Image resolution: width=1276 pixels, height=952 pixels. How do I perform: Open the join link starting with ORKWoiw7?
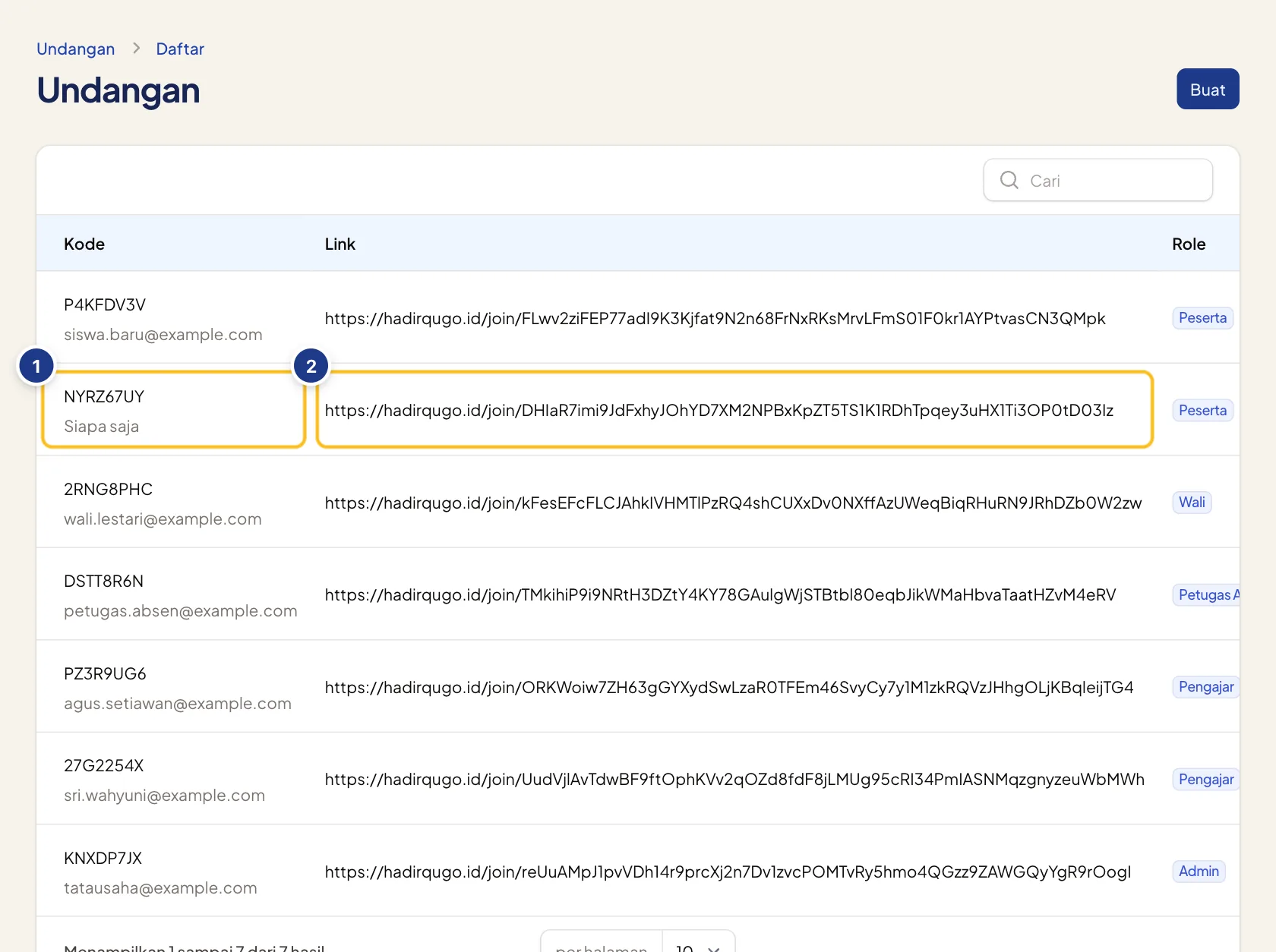(x=729, y=688)
